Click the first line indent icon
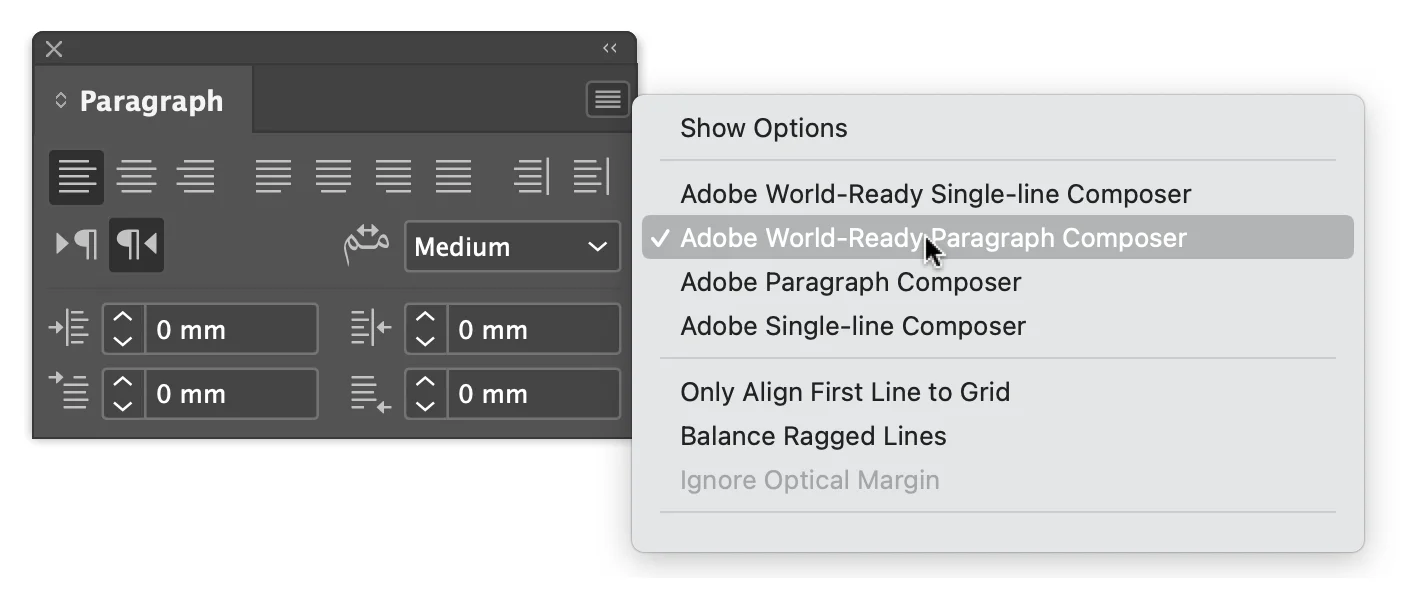 coord(69,392)
